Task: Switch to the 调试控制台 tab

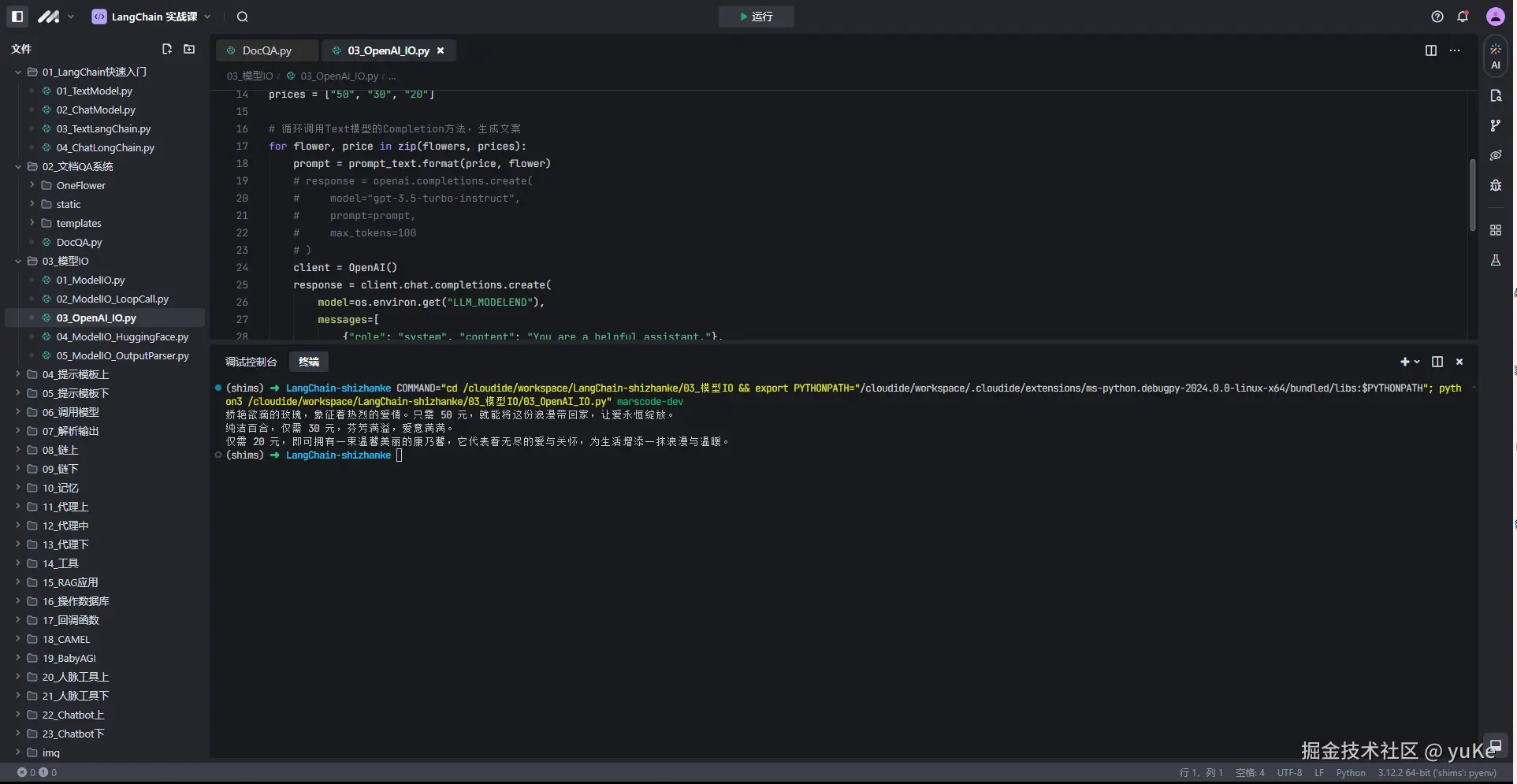Action: pos(251,362)
